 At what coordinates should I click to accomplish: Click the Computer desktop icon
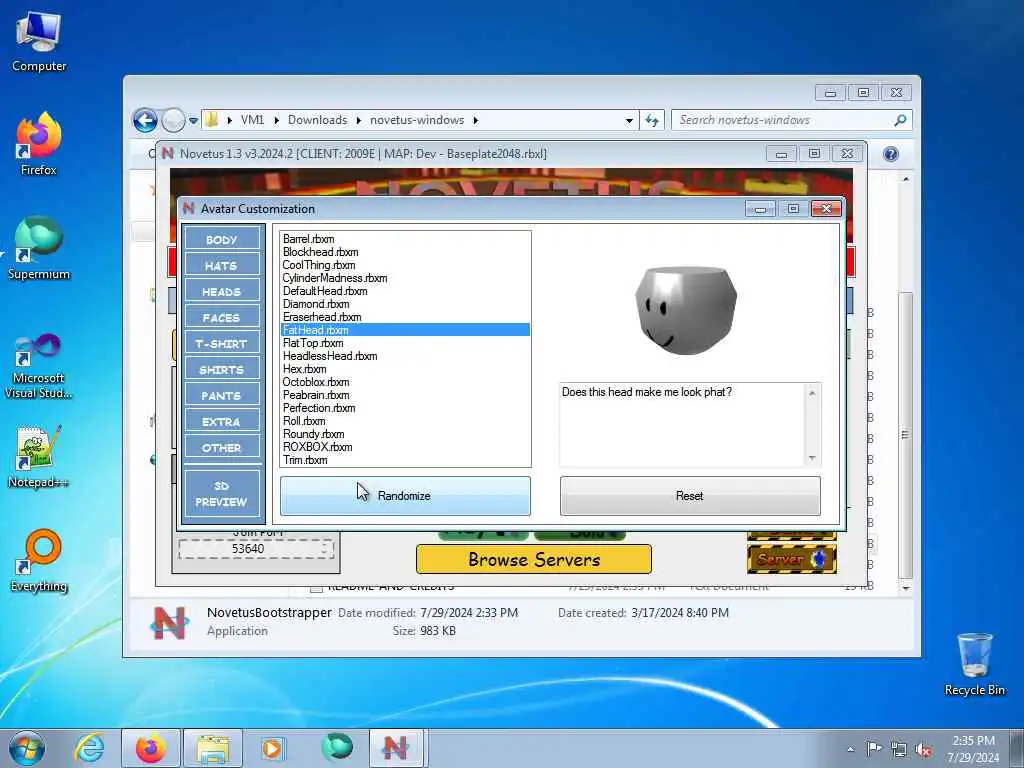pos(39,42)
